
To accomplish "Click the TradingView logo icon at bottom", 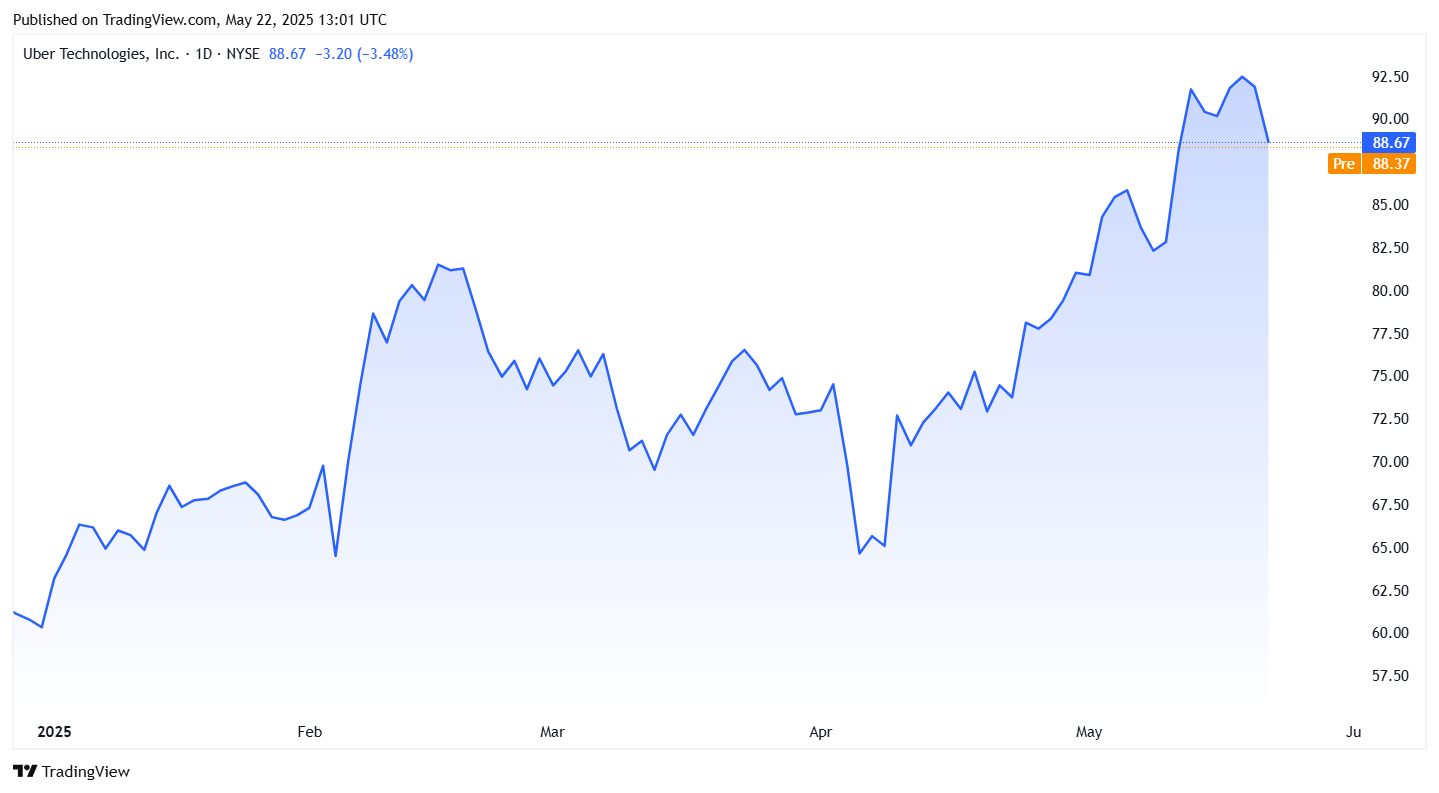I will click(25, 771).
